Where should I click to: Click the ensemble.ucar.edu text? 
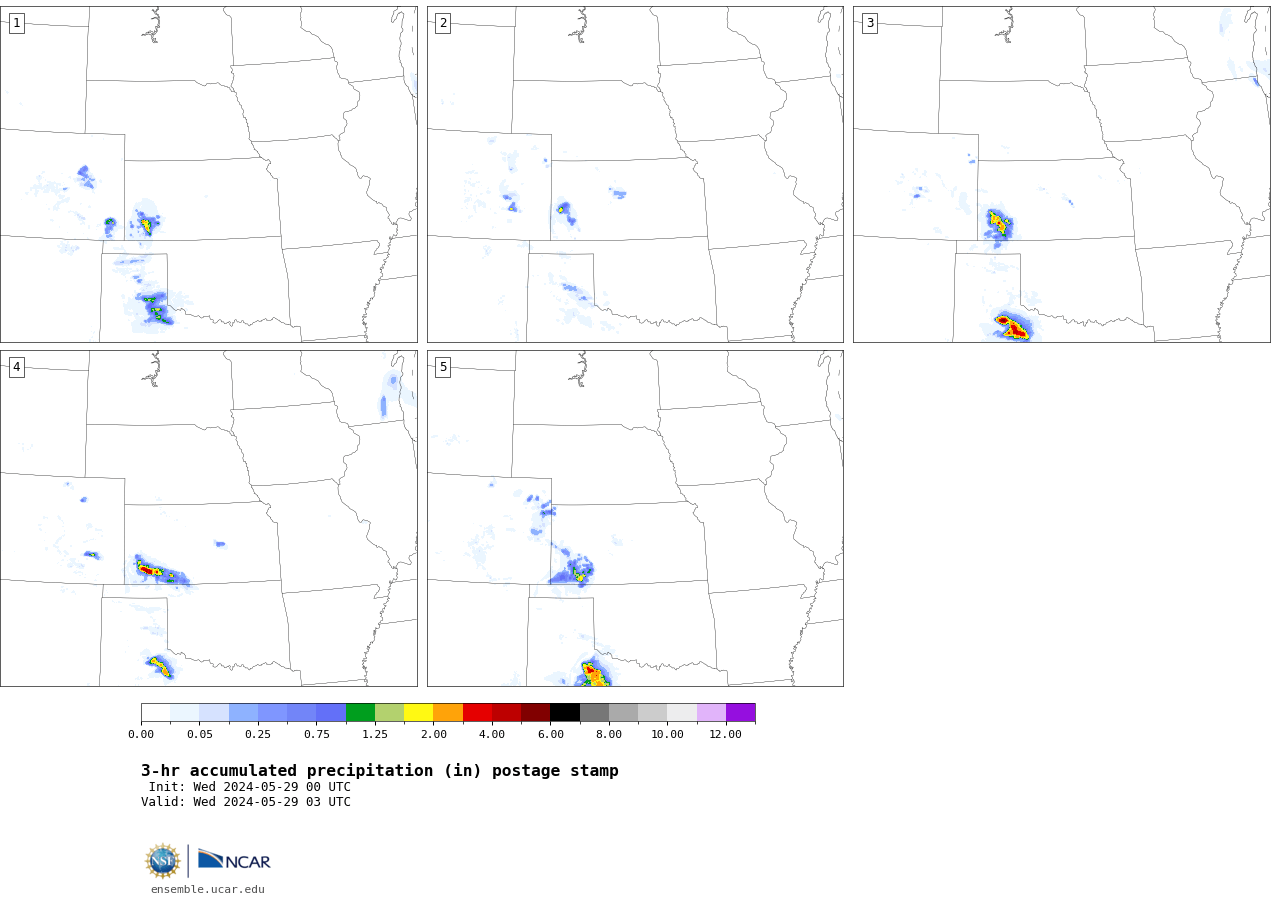click(208, 889)
